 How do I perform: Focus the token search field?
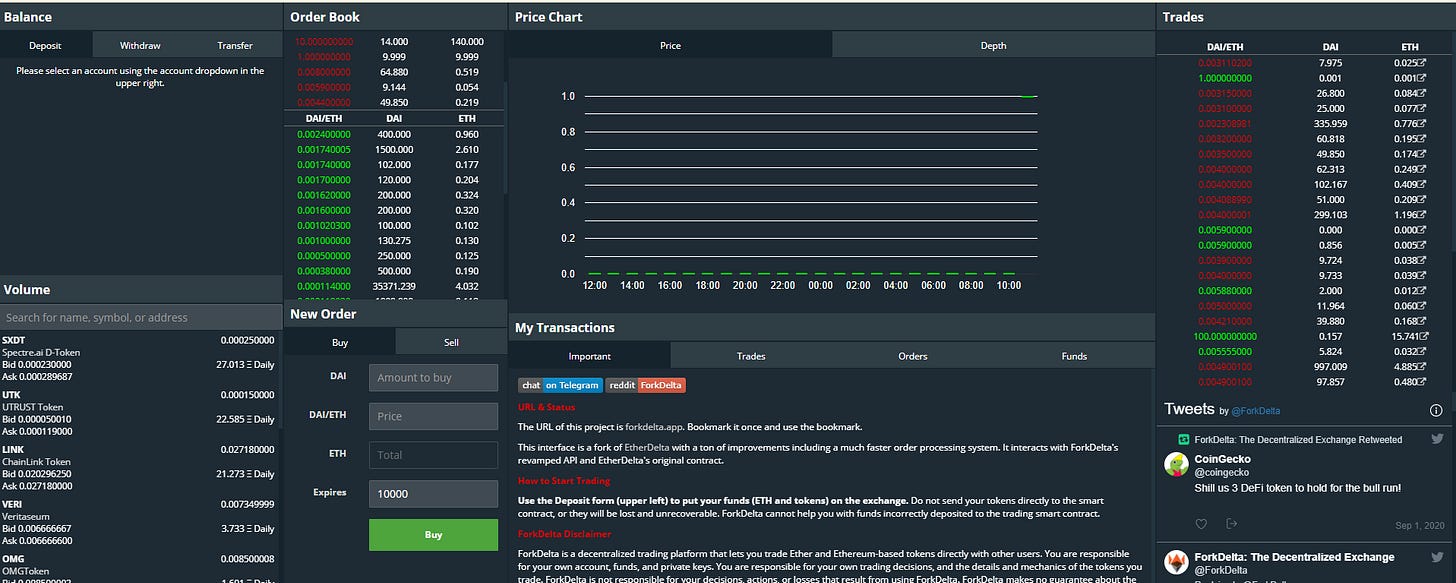point(141,317)
